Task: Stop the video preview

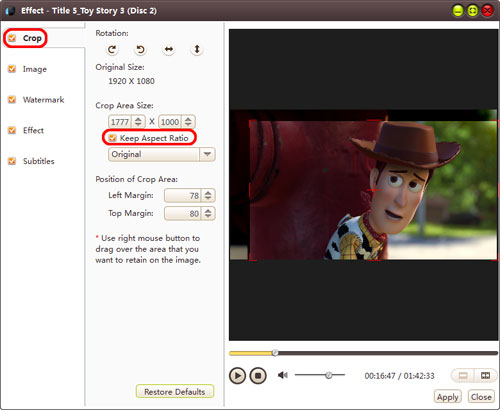Action: click(258, 376)
